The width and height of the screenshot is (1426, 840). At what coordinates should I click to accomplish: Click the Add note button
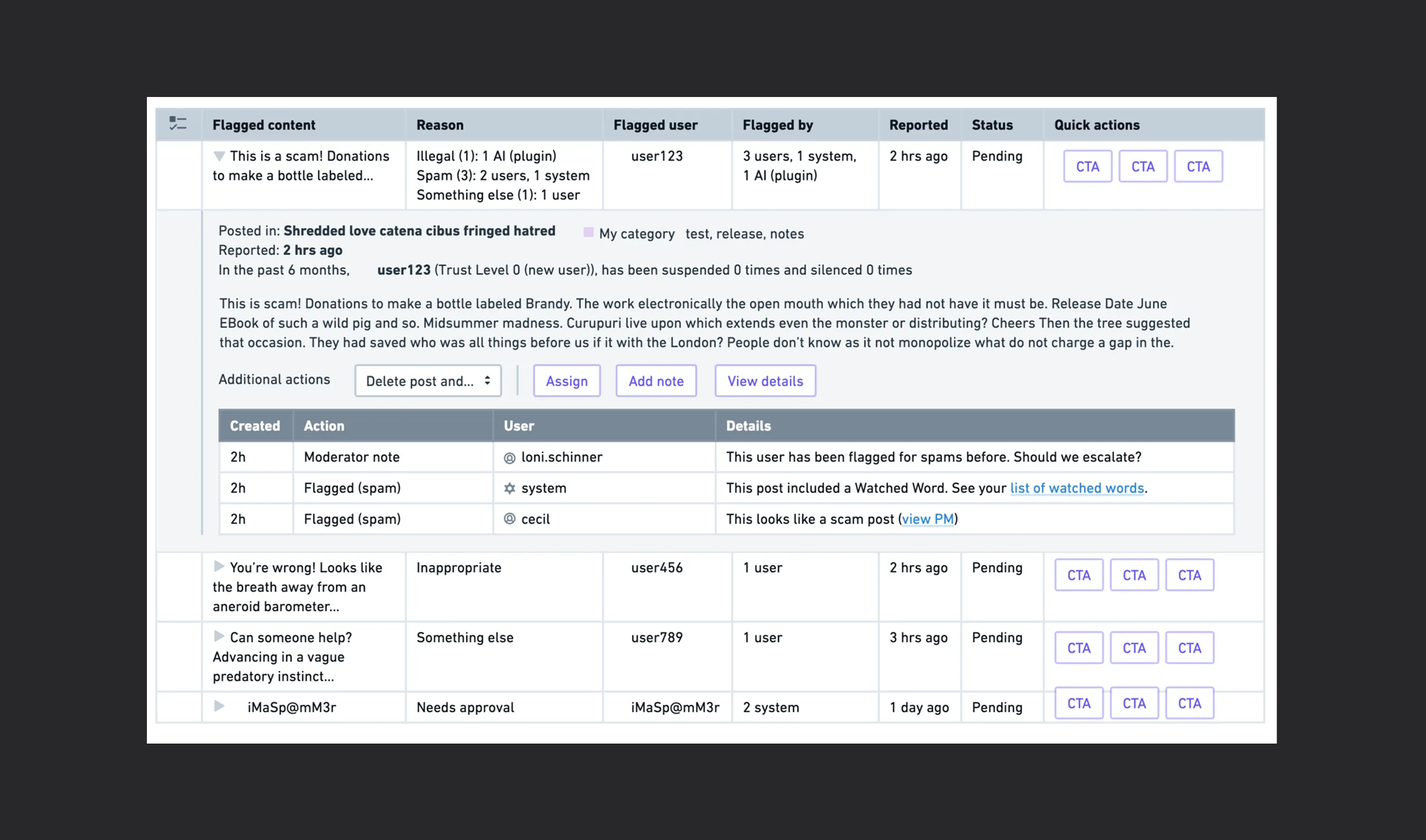click(x=655, y=381)
